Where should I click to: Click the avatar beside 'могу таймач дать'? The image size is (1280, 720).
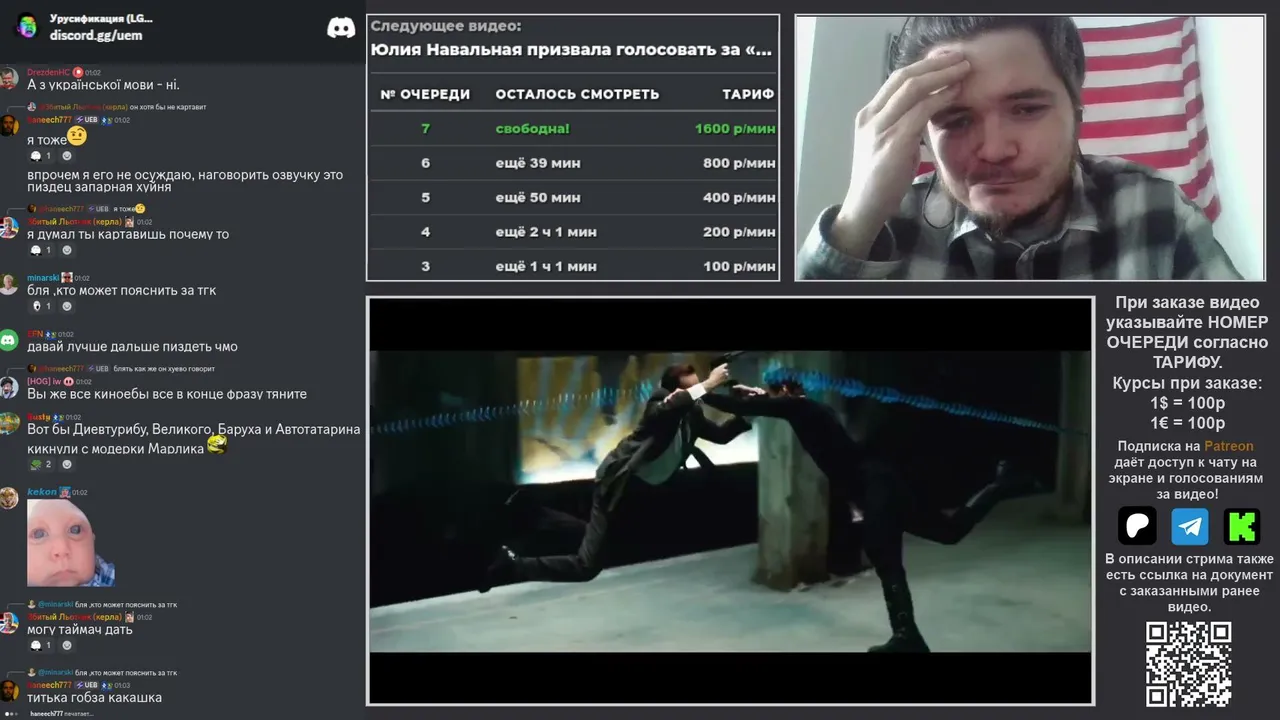point(9,622)
